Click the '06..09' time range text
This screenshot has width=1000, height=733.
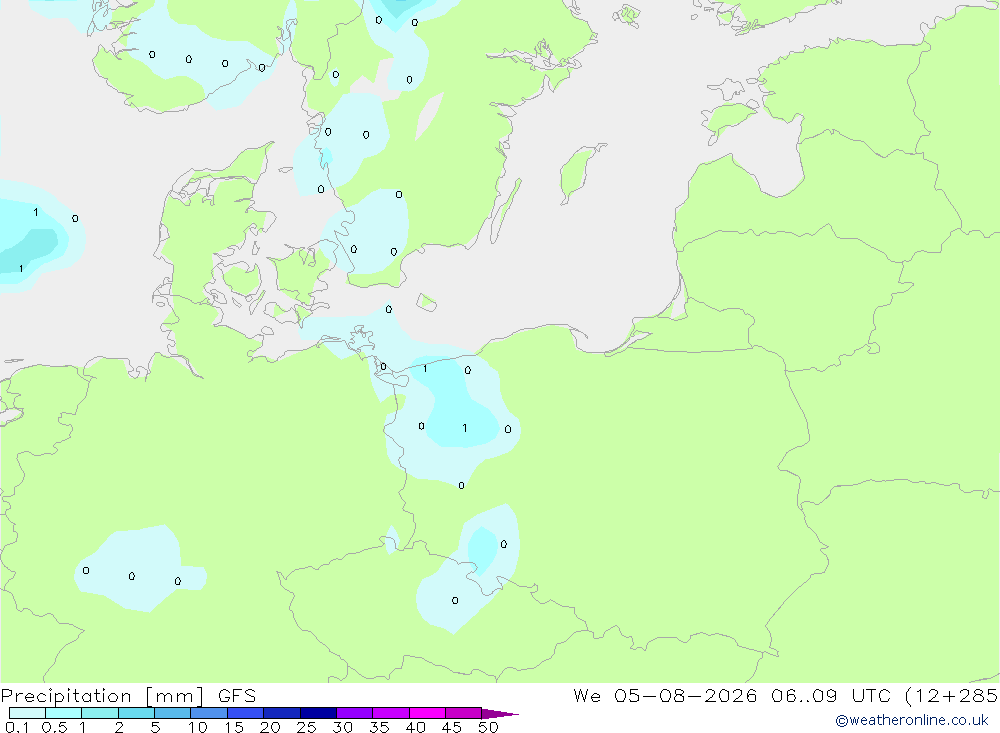[804, 695]
